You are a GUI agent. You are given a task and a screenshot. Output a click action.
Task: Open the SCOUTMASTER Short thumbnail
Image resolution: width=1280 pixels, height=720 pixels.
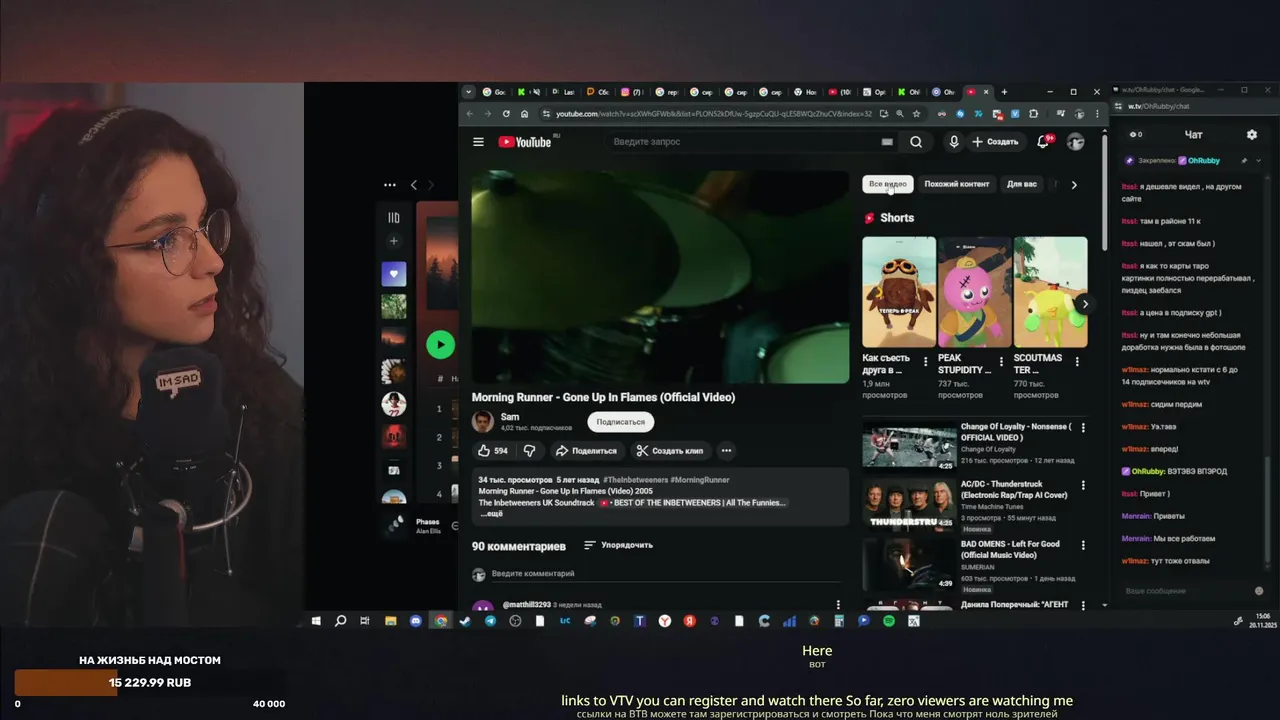point(1051,292)
